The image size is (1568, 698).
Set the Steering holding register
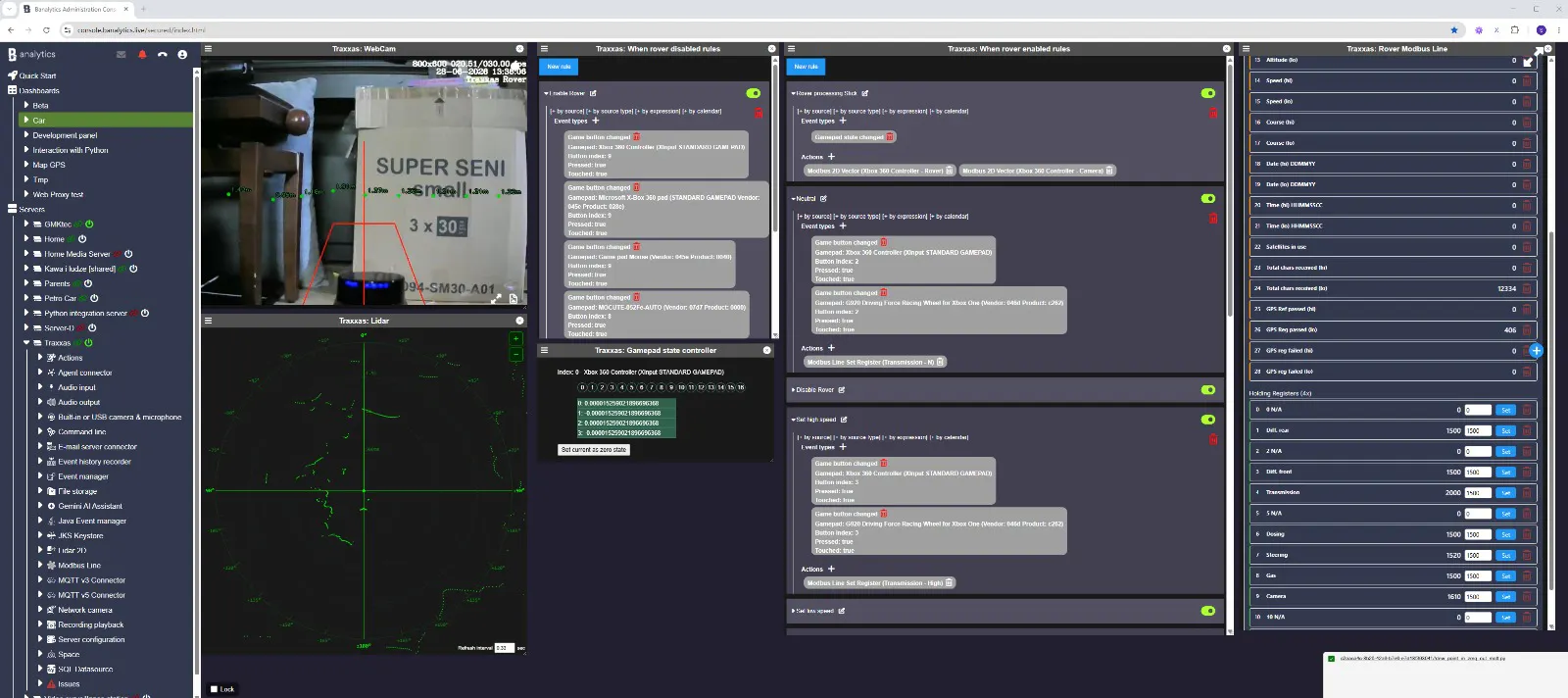(1506, 555)
